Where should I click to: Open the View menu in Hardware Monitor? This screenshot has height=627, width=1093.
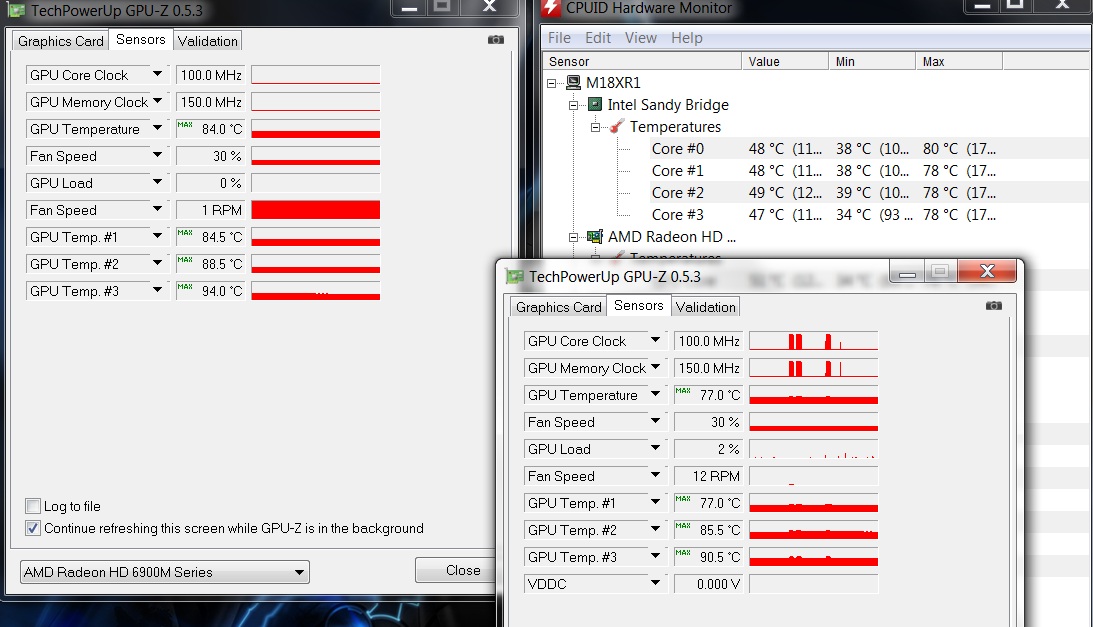click(x=641, y=38)
